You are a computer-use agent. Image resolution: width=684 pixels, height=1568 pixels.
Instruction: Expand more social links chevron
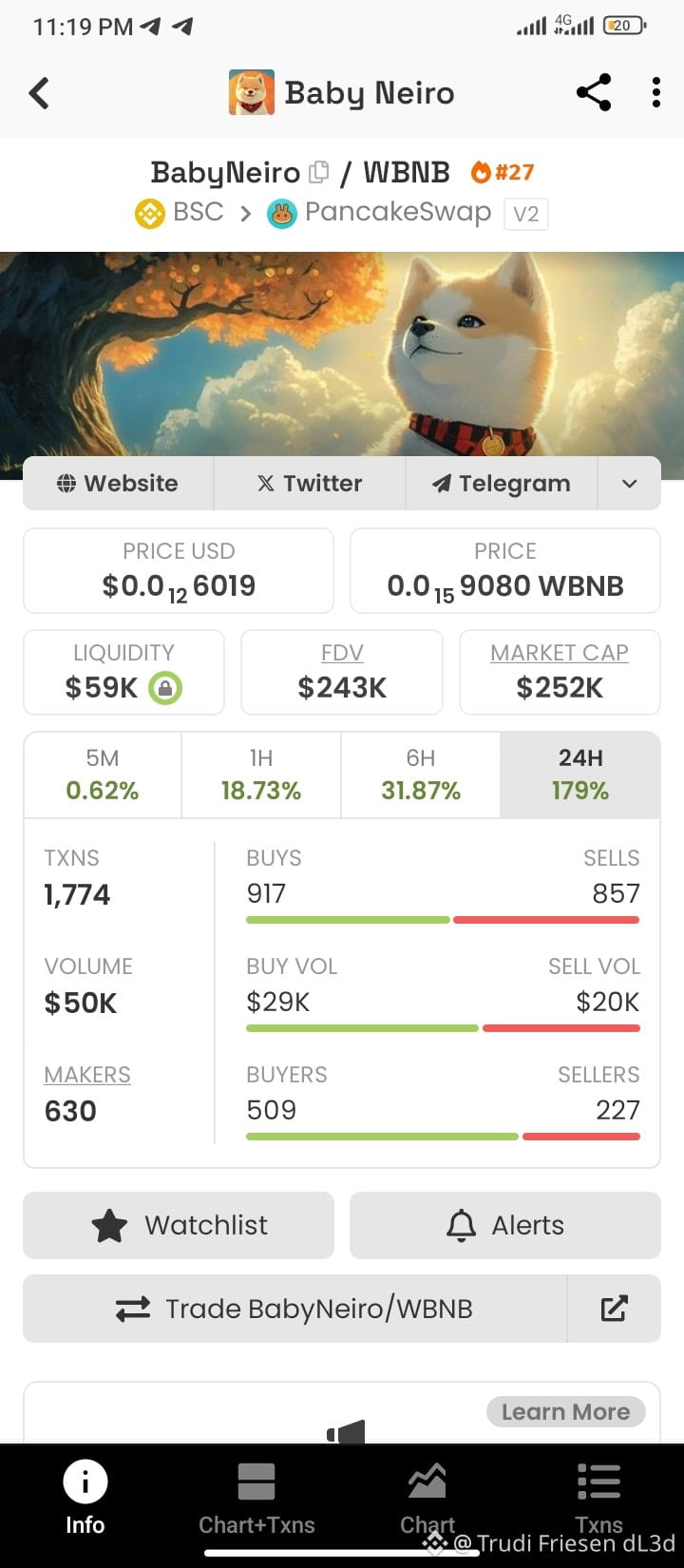(x=629, y=484)
